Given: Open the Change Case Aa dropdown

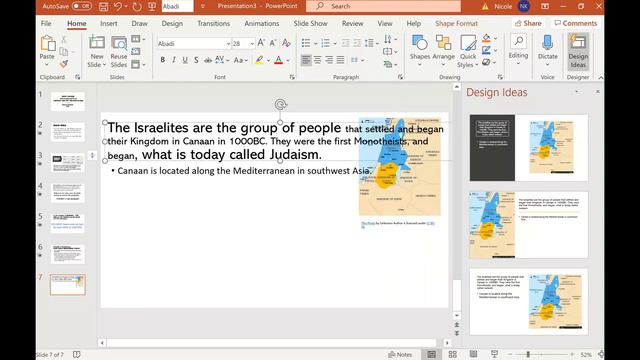Looking at the screenshot, I should tap(241, 60).
